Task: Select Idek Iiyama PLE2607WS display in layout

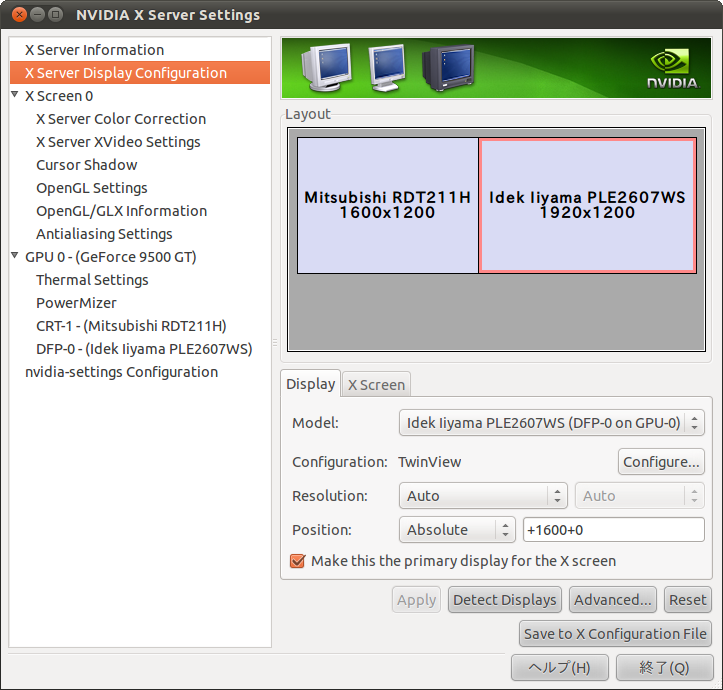Action: pyautogui.click(x=587, y=205)
